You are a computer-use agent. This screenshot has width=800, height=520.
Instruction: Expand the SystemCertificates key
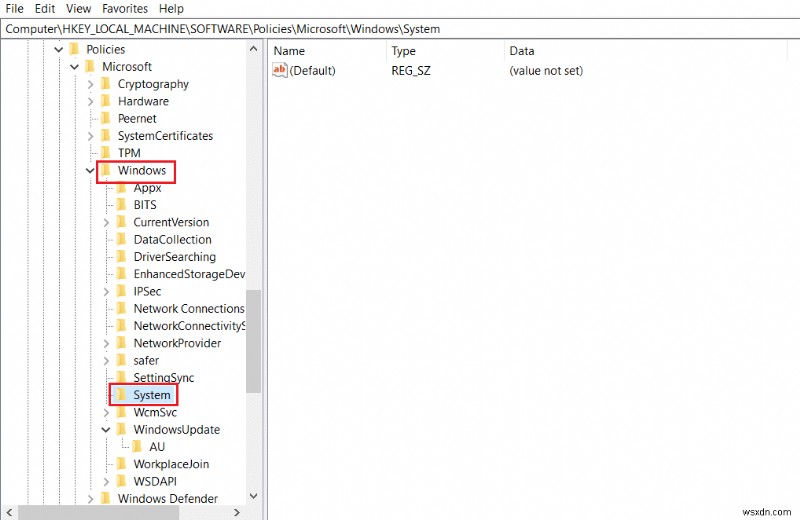pos(90,136)
